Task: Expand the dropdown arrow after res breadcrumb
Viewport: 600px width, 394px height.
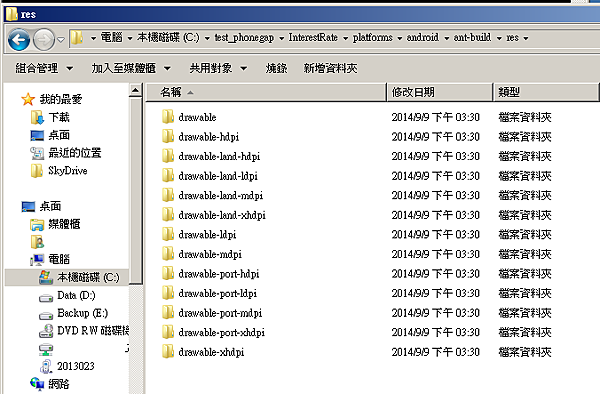Action: (526, 38)
